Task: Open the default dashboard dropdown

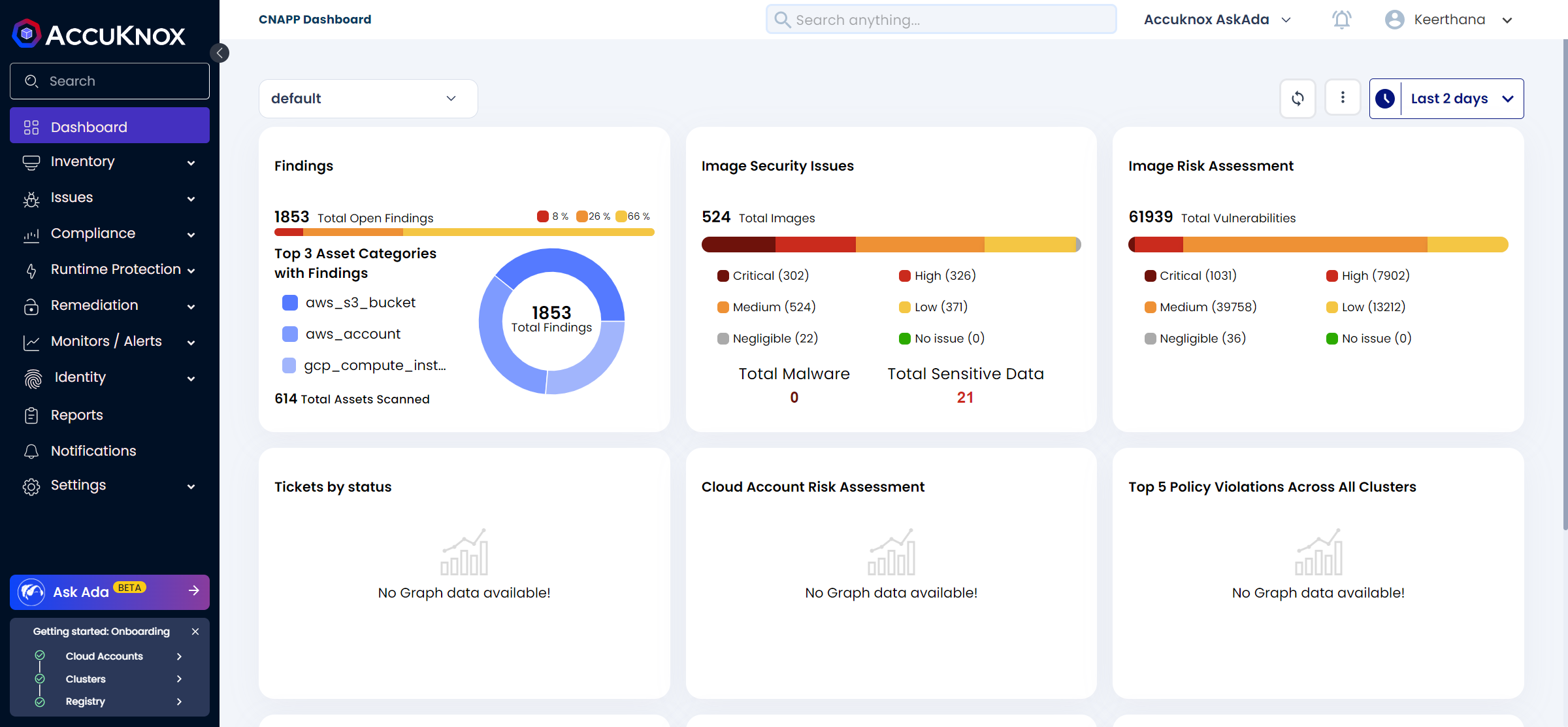Action: tap(368, 99)
